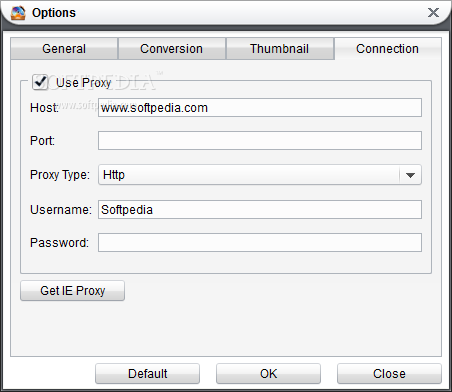Restore settings with the Default button
The image size is (452, 392).
[x=147, y=374]
